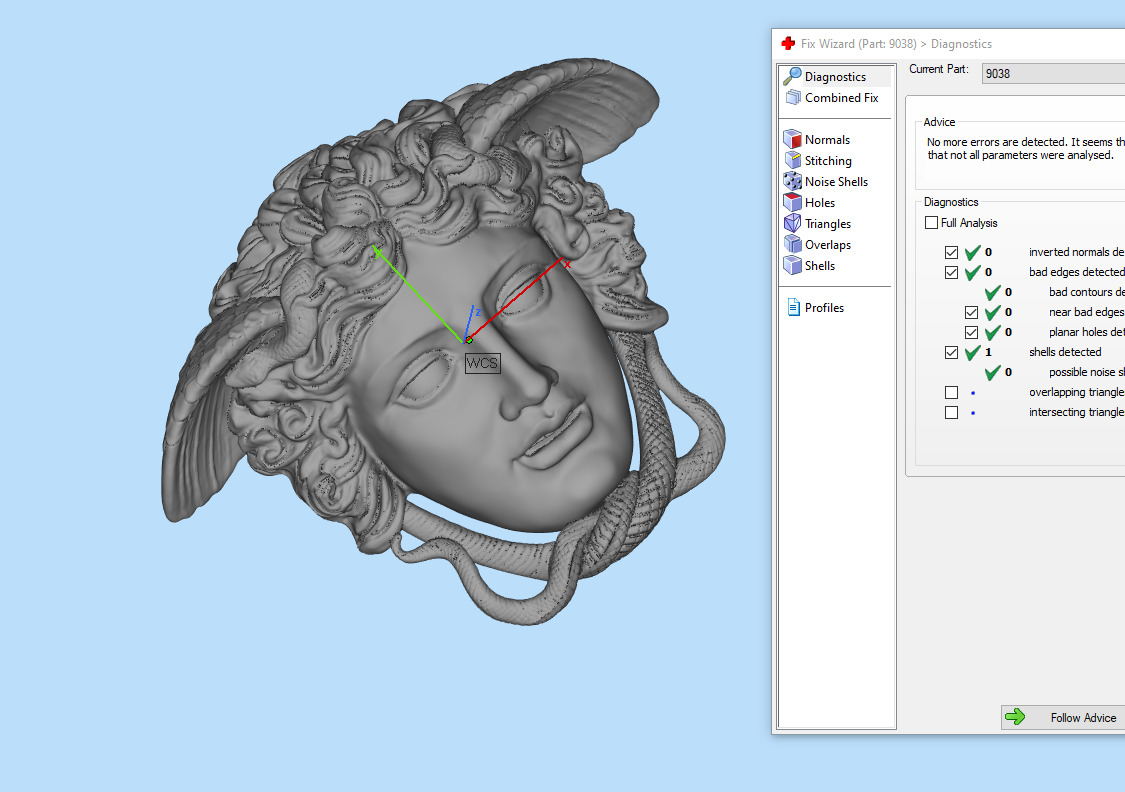The height and width of the screenshot is (792, 1125).
Task: Uncheck the near bad edges diagnostic
Action: click(x=971, y=313)
